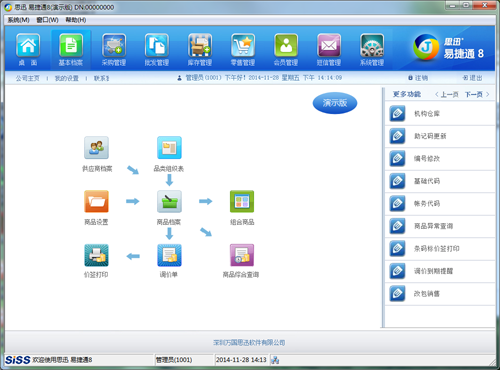Viewport: 500px width, 370px height.
Task: Open the 窗口(W) menu
Action: [x=47, y=20]
